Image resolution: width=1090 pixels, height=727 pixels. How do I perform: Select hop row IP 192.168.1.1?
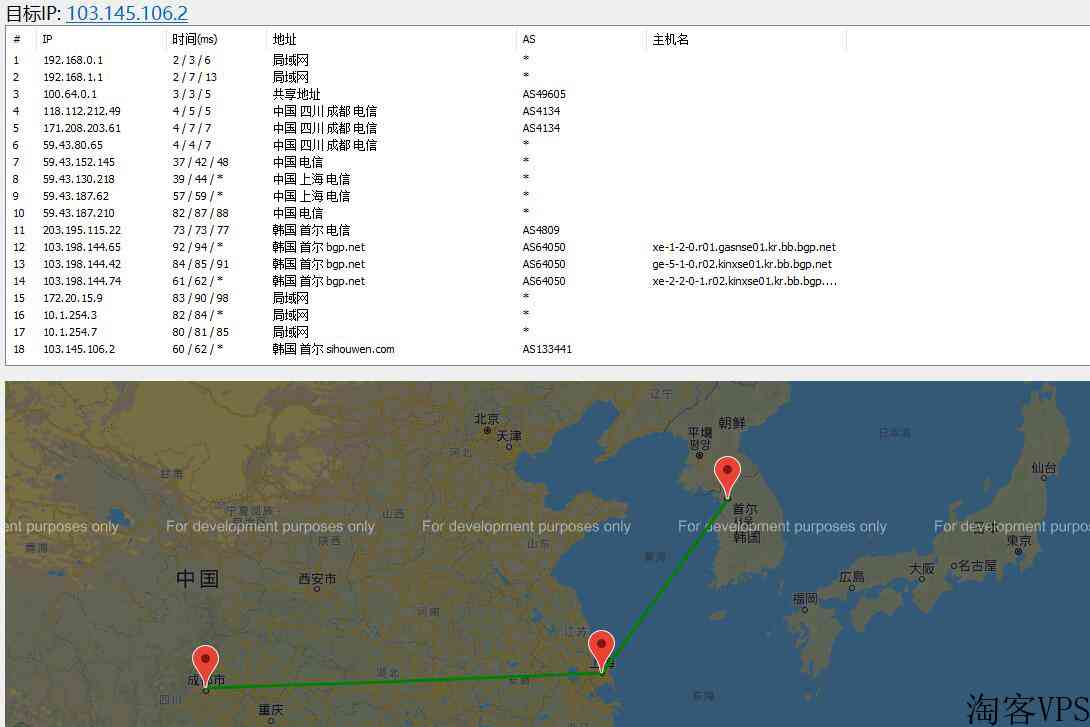coord(73,77)
